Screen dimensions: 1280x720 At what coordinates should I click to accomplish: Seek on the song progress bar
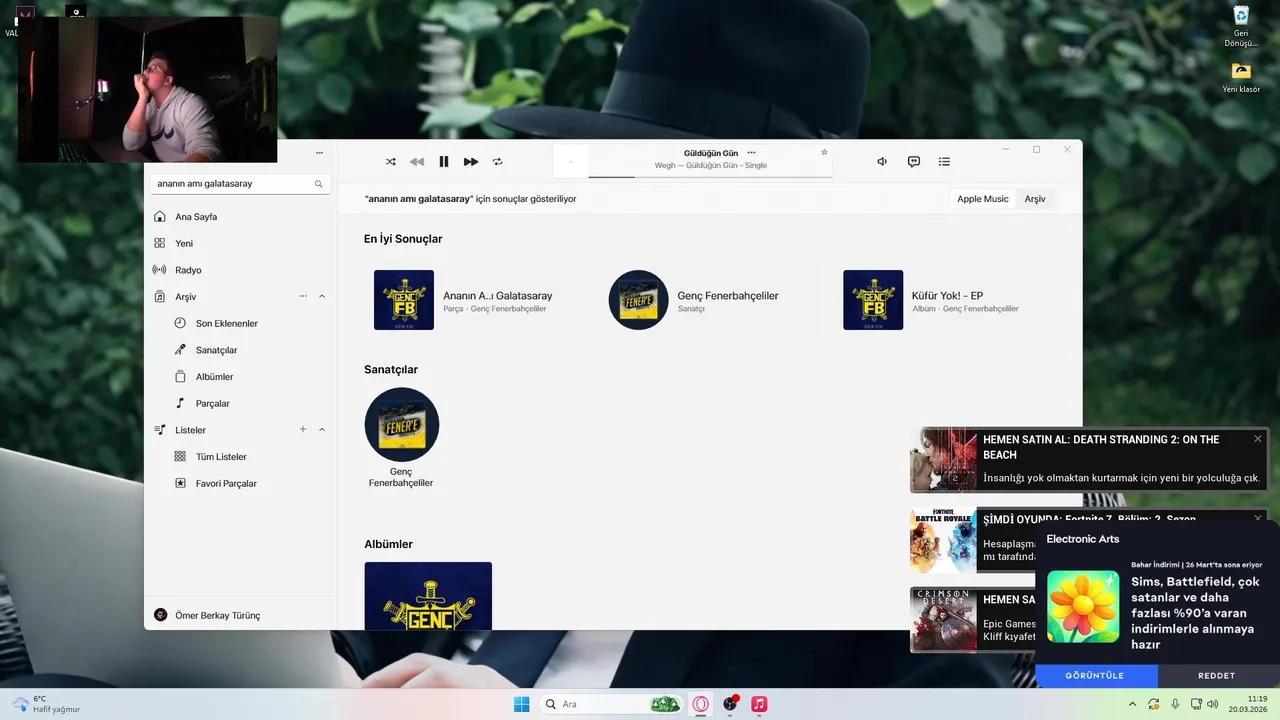tap(710, 176)
